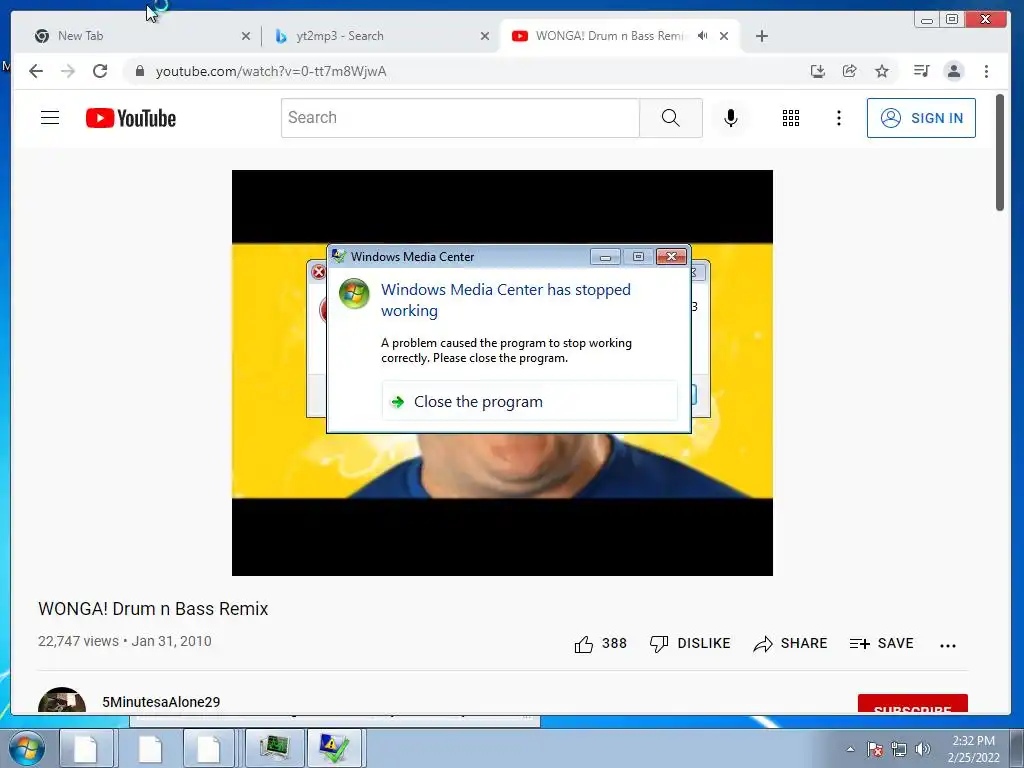Click the red error icon of the background dialog
Viewport: 1024px width, 768px height.
click(318, 272)
